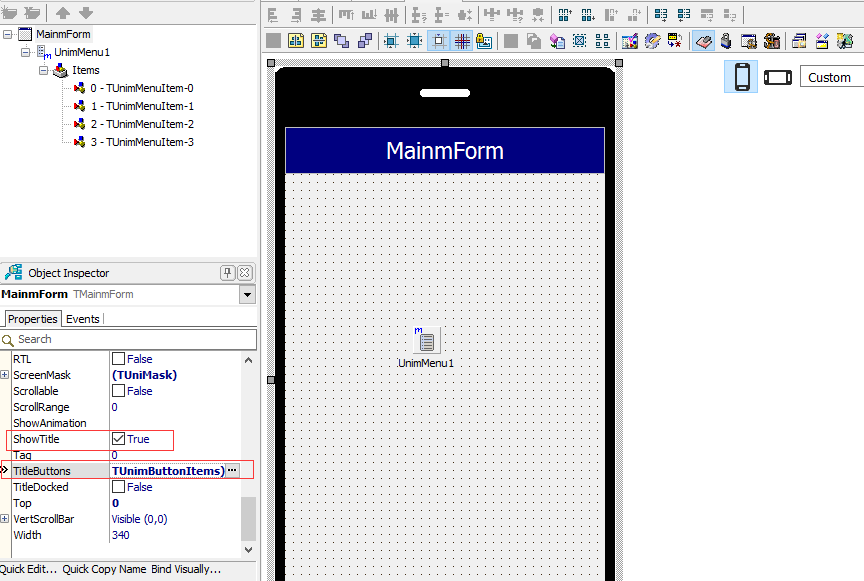Open the MainmForm component selector dropdown
864x581 pixels.
click(247, 294)
